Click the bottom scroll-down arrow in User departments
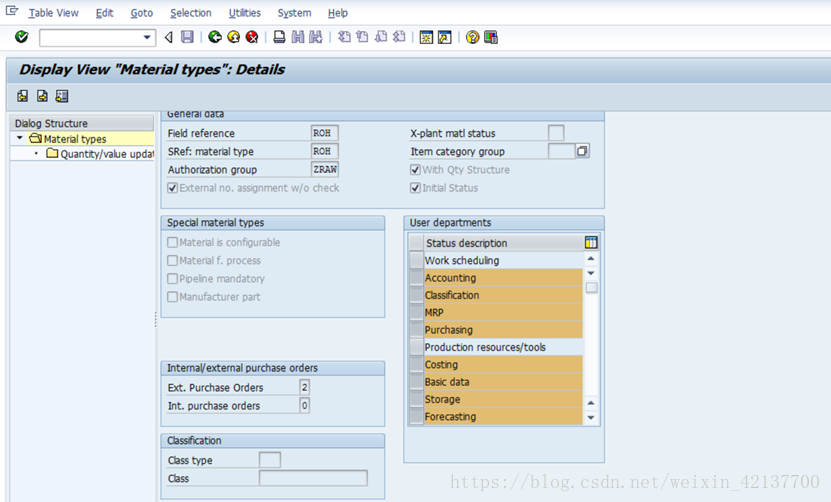This screenshot has height=502, width=831. coord(591,418)
